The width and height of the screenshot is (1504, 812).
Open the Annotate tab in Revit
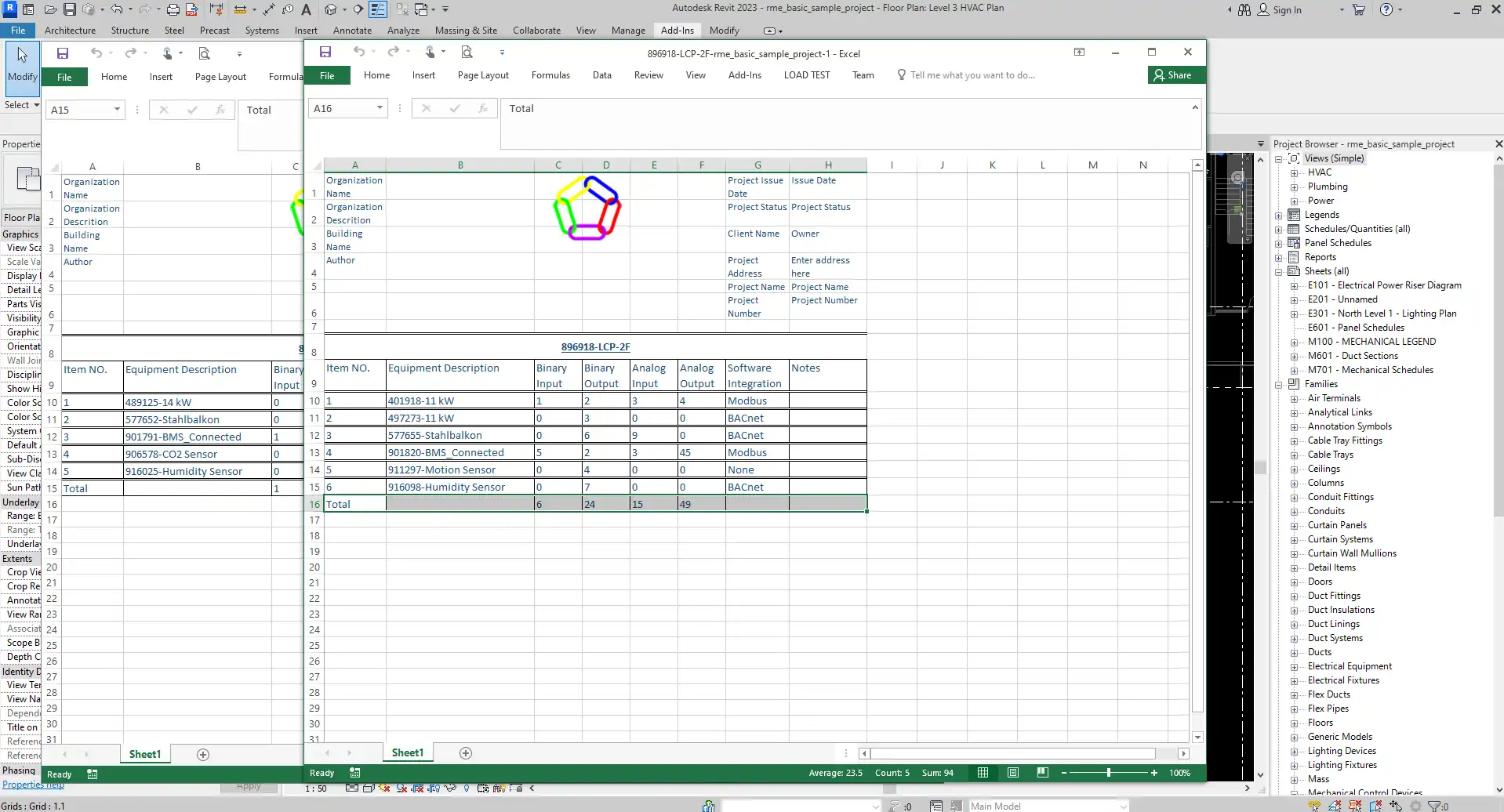tap(352, 31)
